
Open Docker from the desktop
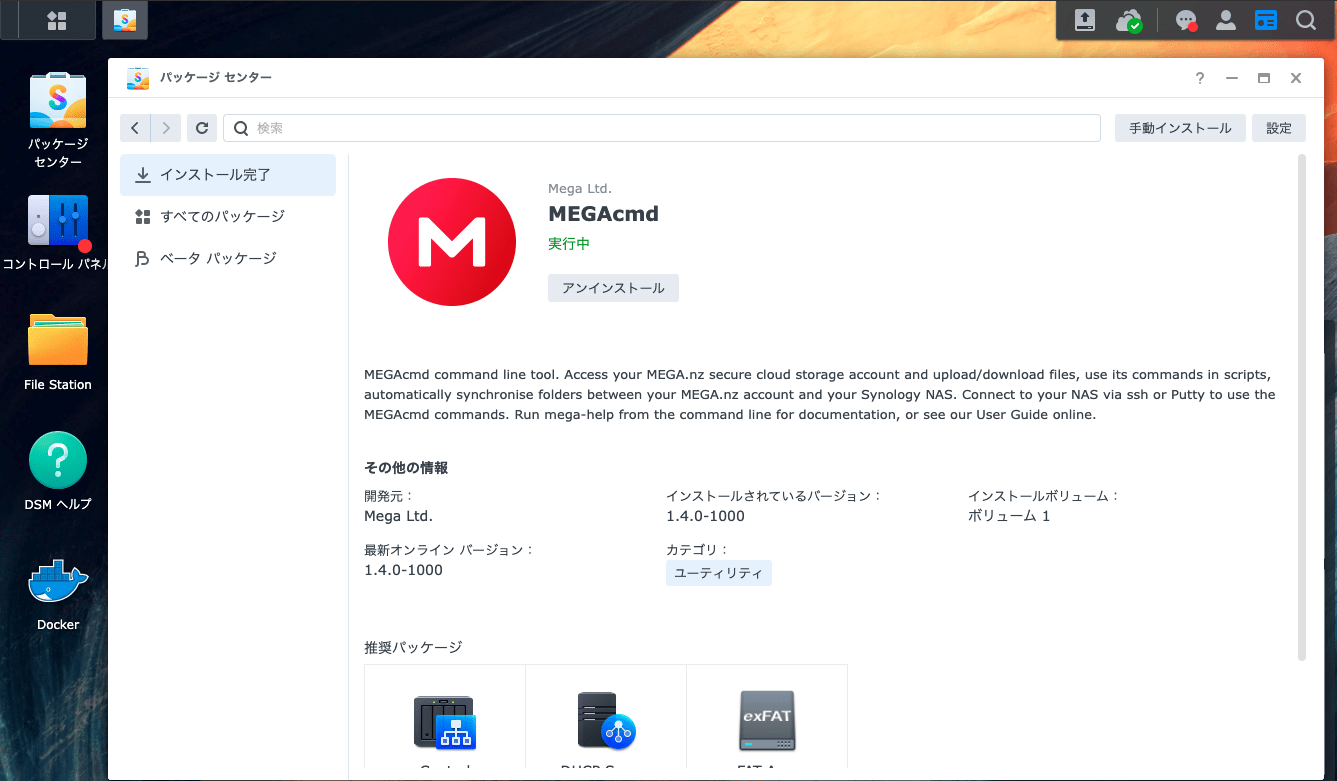pyautogui.click(x=57, y=580)
